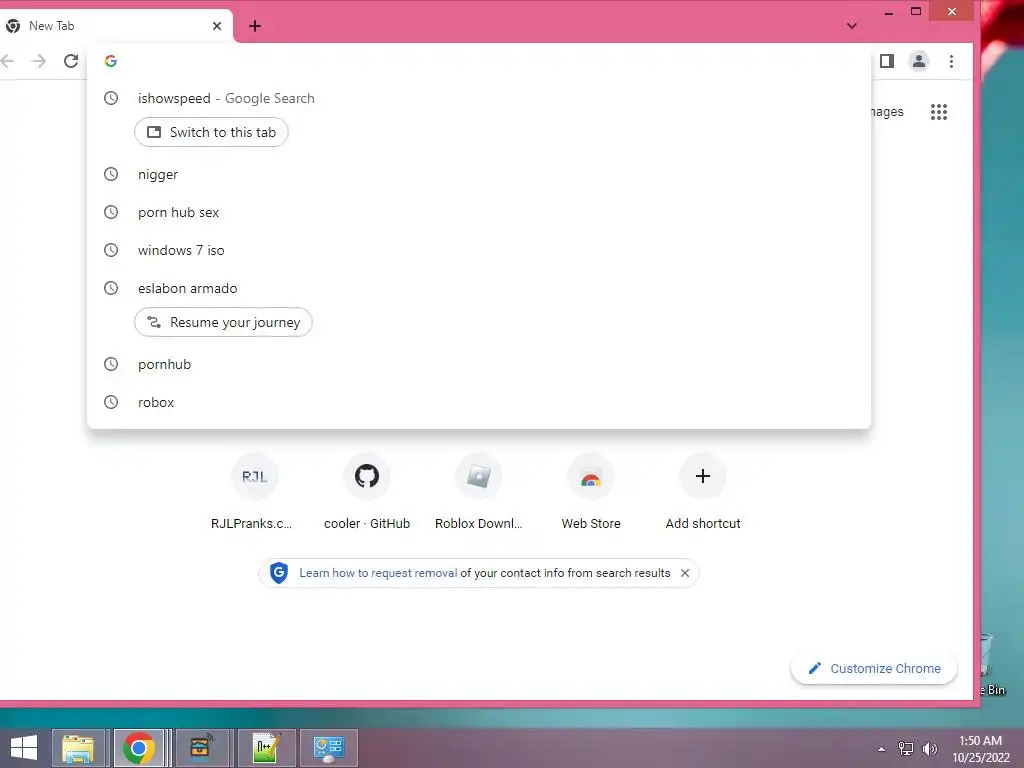Click the Chrome taskbar icon
Image resolution: width=1024 pixels, height=768 pixels.
(x=139, y=748)
